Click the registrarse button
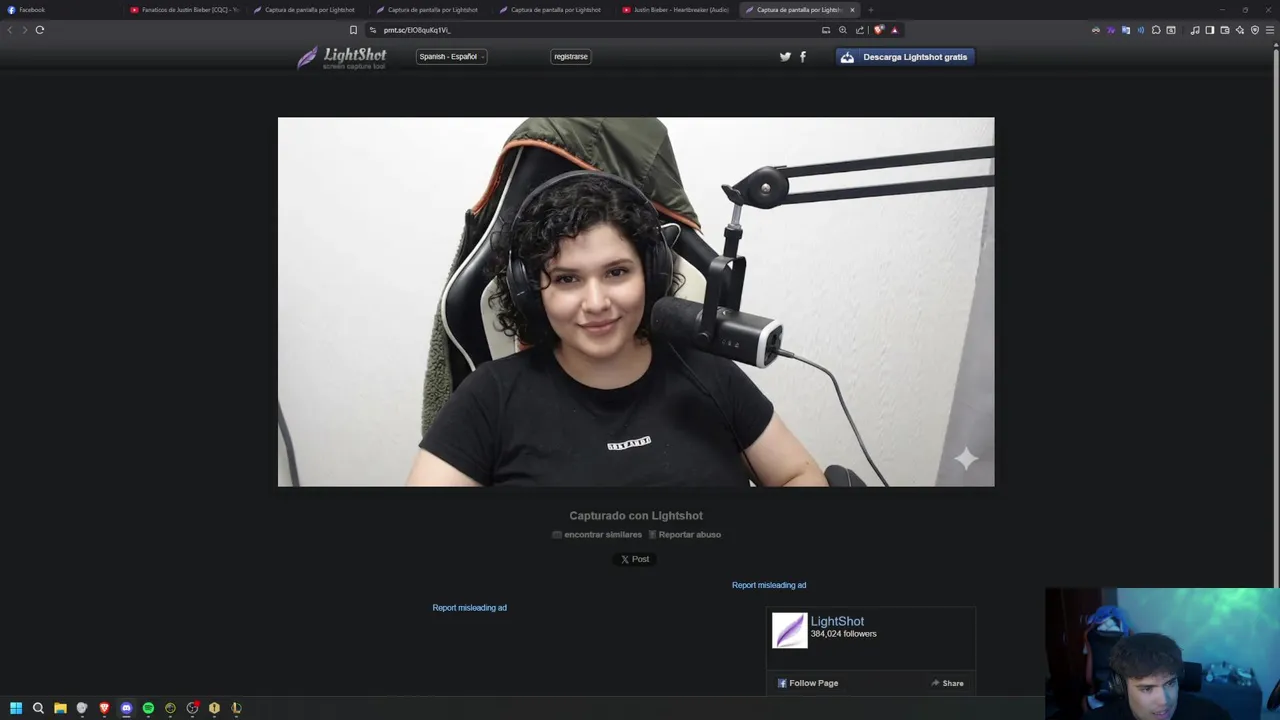 pyautogui.click(x=571, y=57)
